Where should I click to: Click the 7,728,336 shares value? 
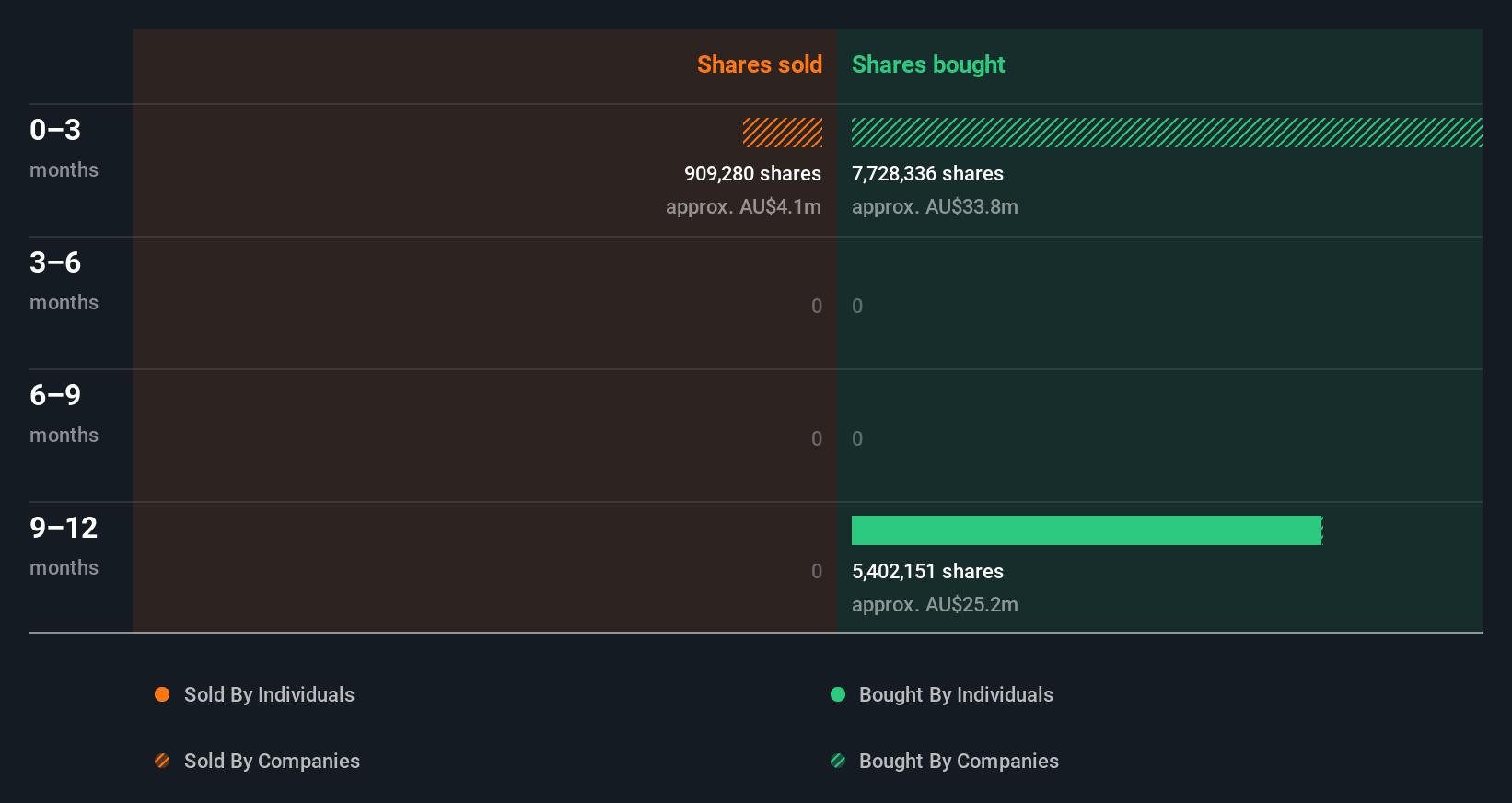point(927,173)
